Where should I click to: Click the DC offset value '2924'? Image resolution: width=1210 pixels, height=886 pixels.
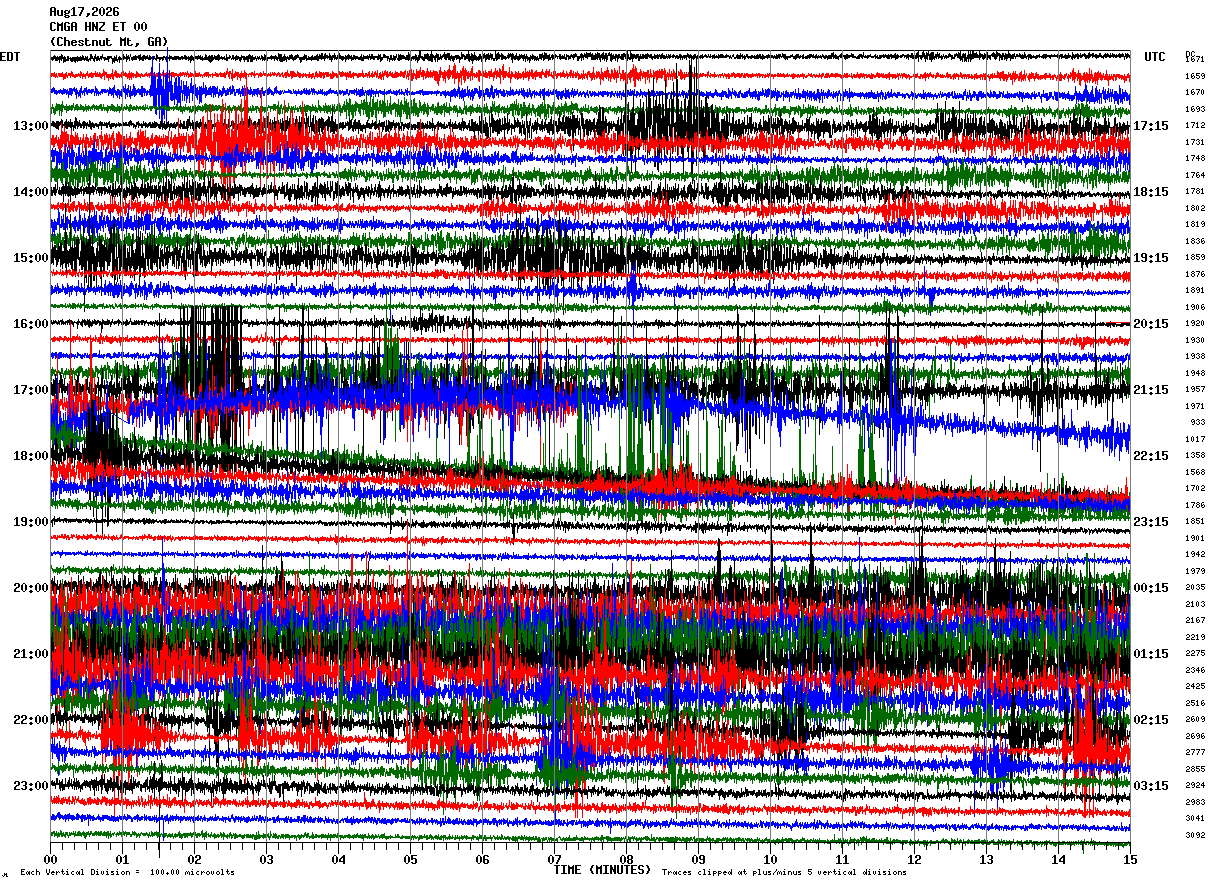click(x=1195, y=785)
